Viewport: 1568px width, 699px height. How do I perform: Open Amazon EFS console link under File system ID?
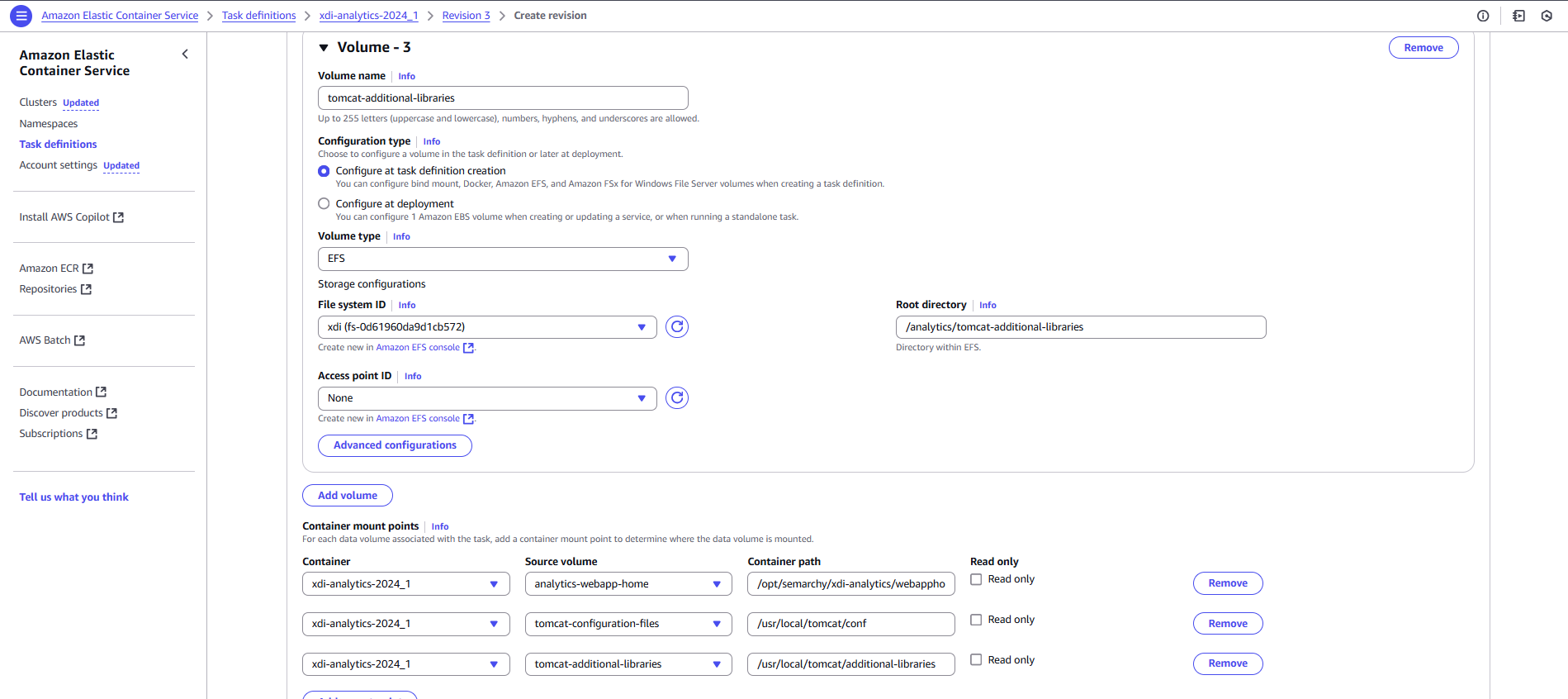(x=418, y=348)
